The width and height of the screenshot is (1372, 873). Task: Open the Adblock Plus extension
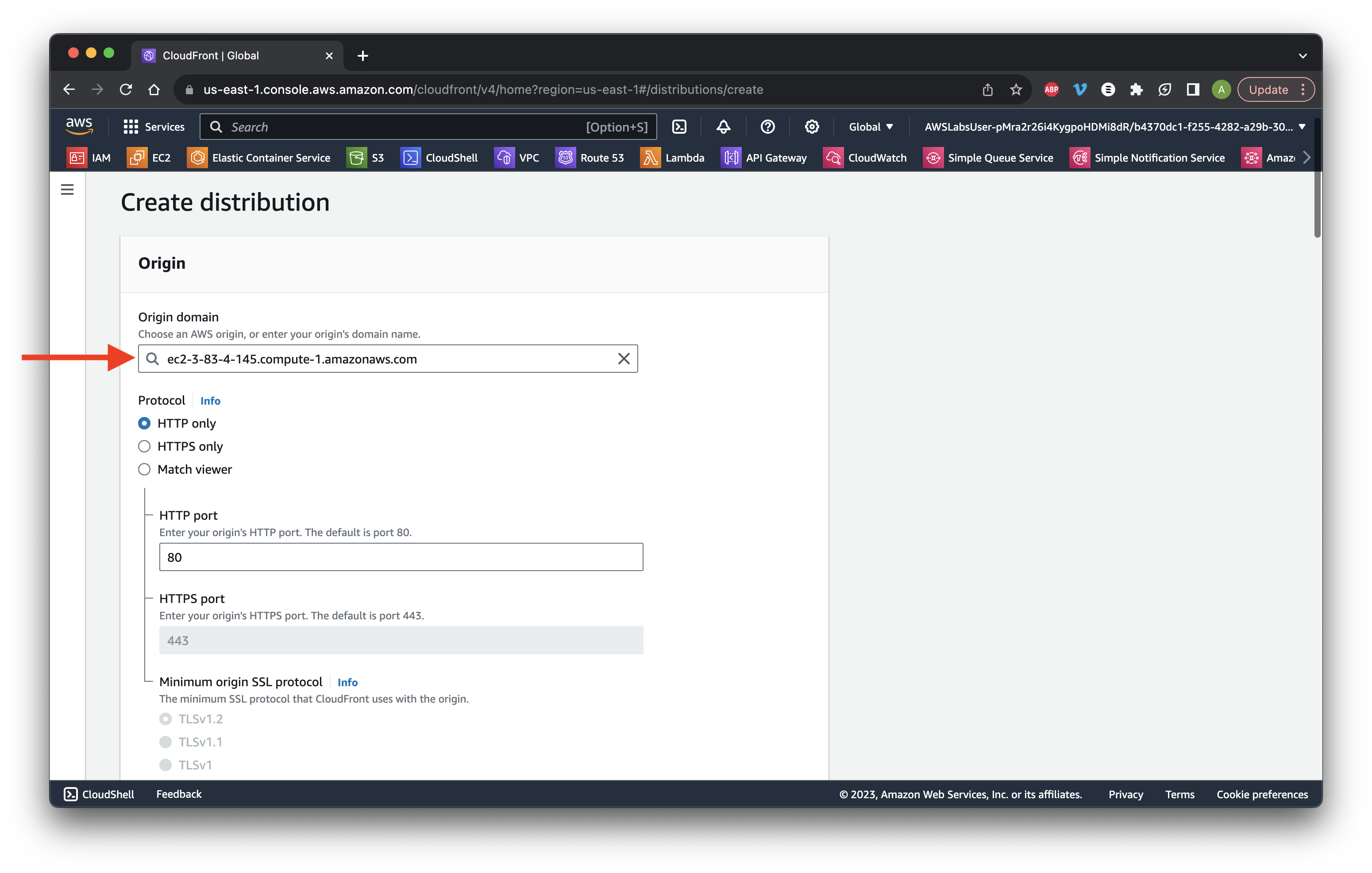click(x=1051, y=89)
